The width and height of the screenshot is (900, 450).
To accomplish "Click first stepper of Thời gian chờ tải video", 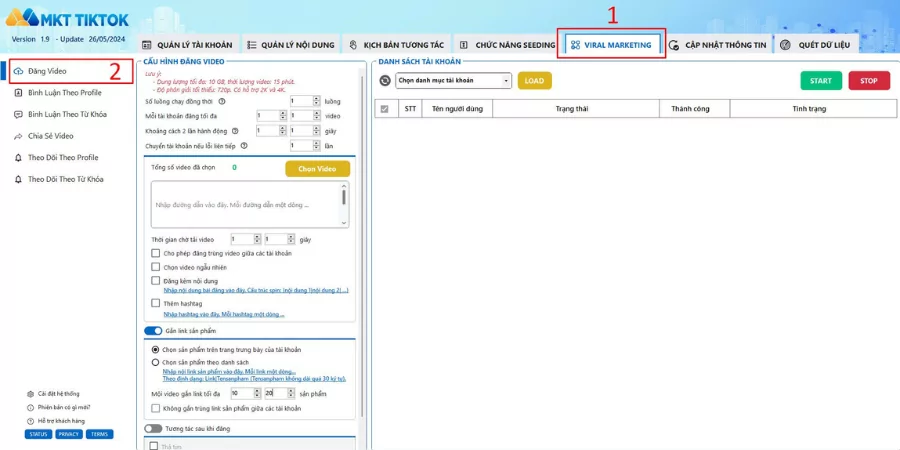I will [257, 239].
